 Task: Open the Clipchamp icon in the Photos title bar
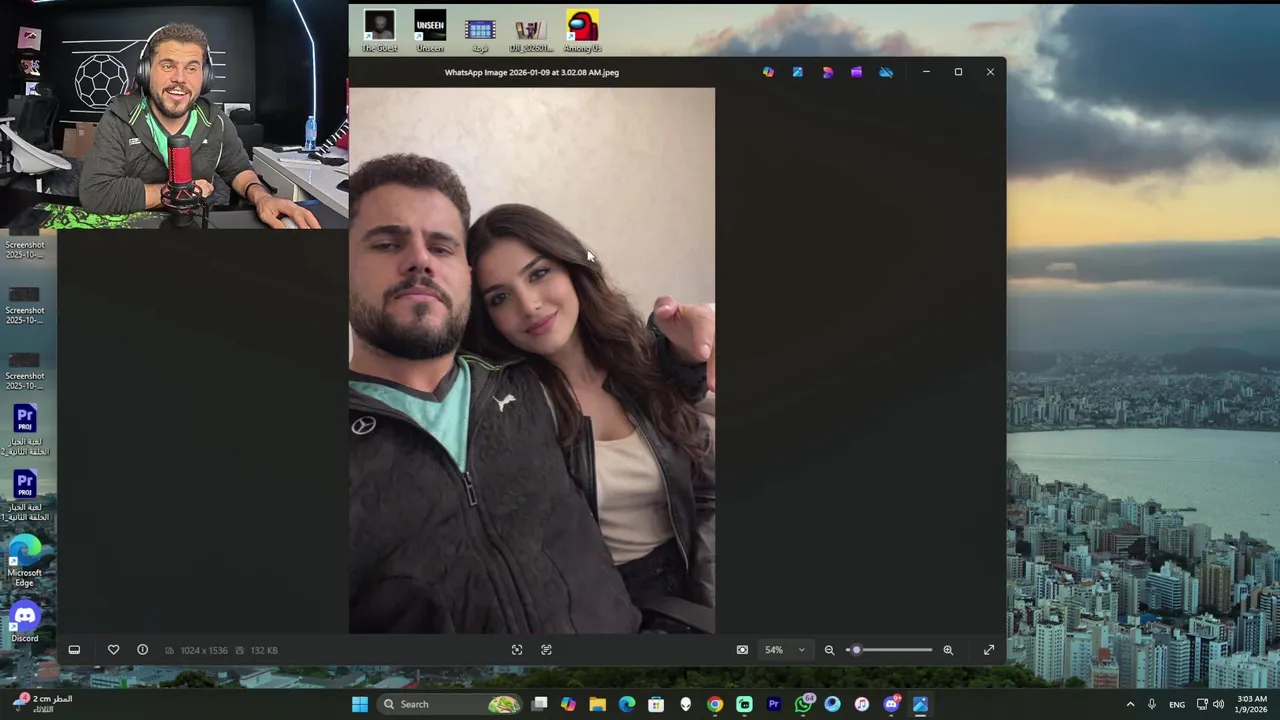[856, 72]
